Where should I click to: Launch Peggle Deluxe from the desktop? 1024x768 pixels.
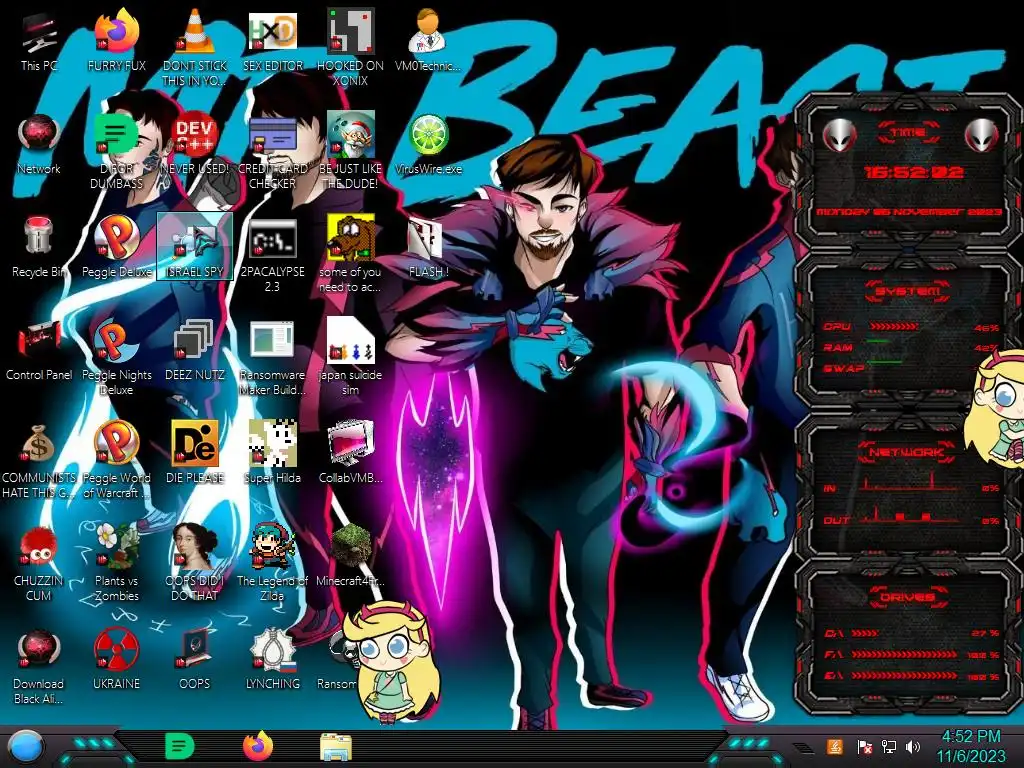(117, 247)
